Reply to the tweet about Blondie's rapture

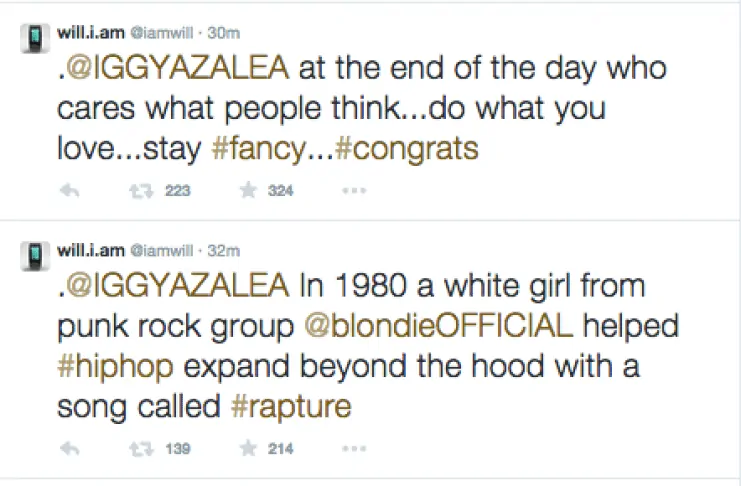tap(69, 449)
